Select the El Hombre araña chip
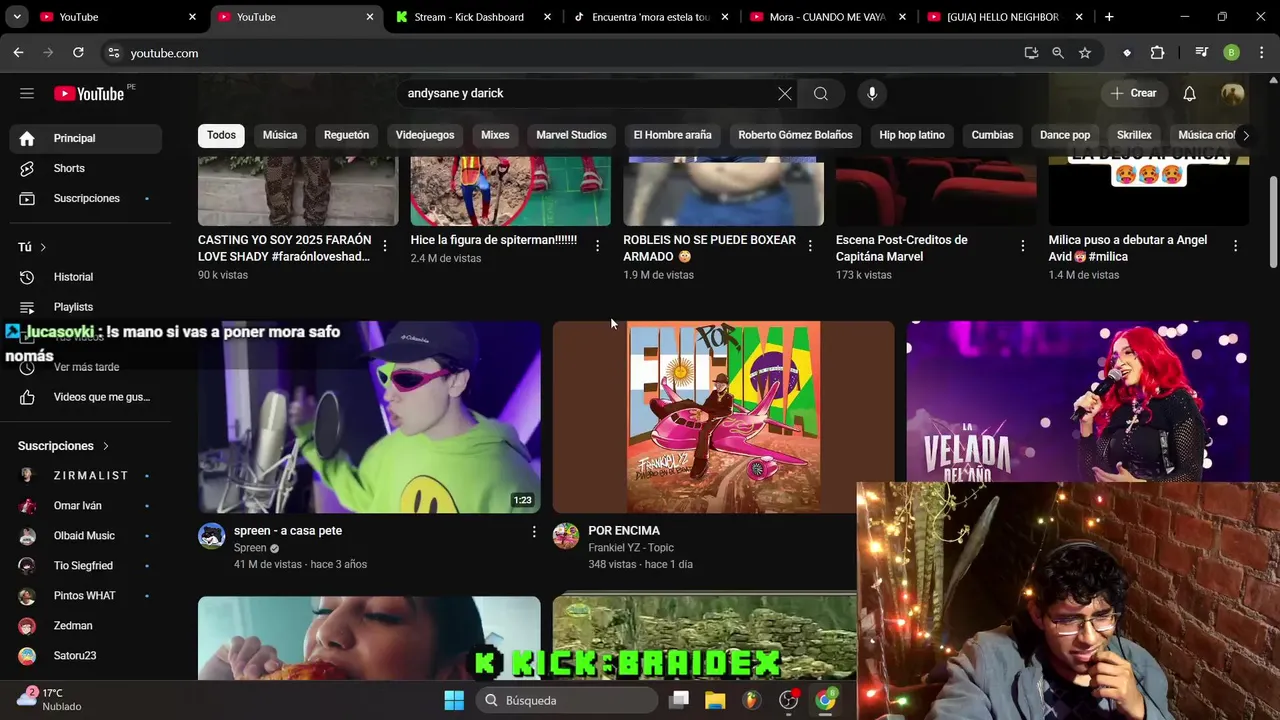Viewport: 1280px width, 720px height. point(672,135)
